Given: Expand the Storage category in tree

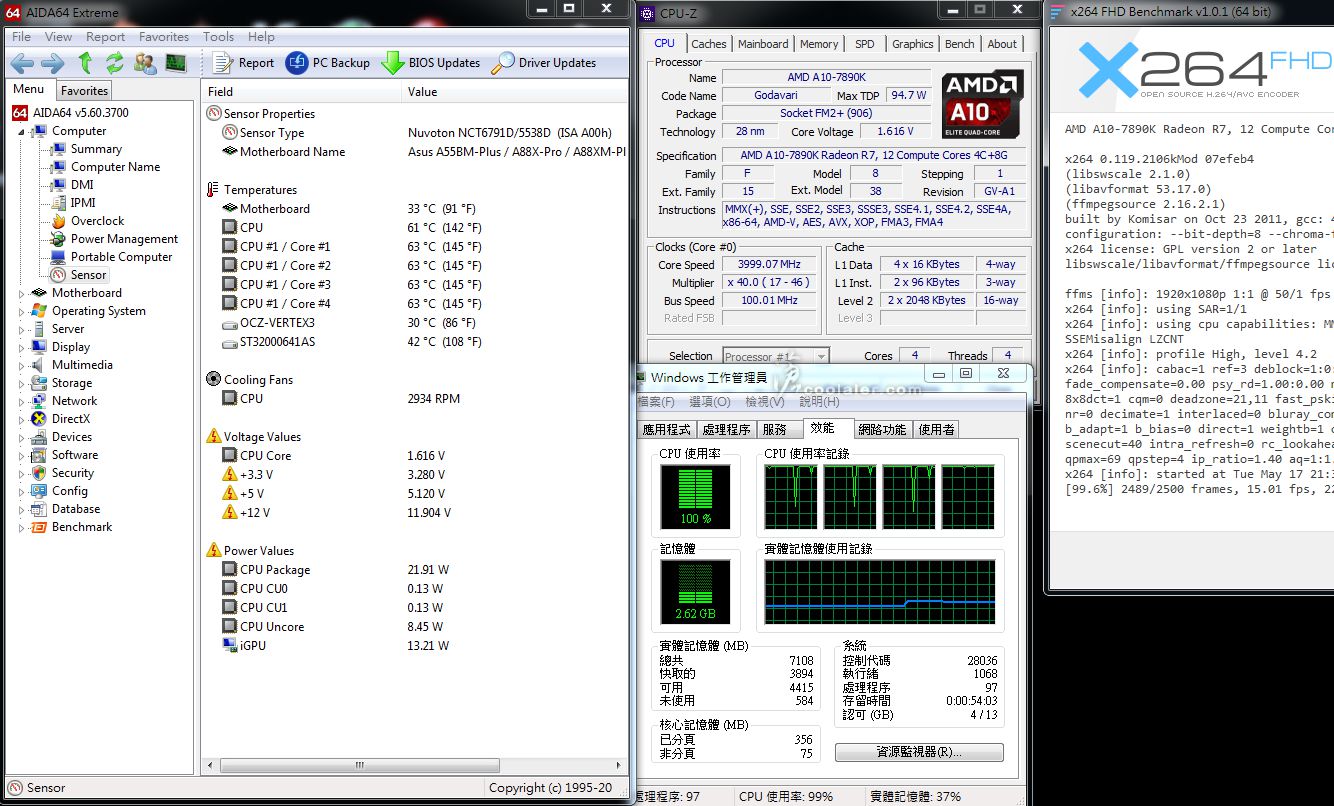Looking at the screenshot, I should click(x=22, y=383).
